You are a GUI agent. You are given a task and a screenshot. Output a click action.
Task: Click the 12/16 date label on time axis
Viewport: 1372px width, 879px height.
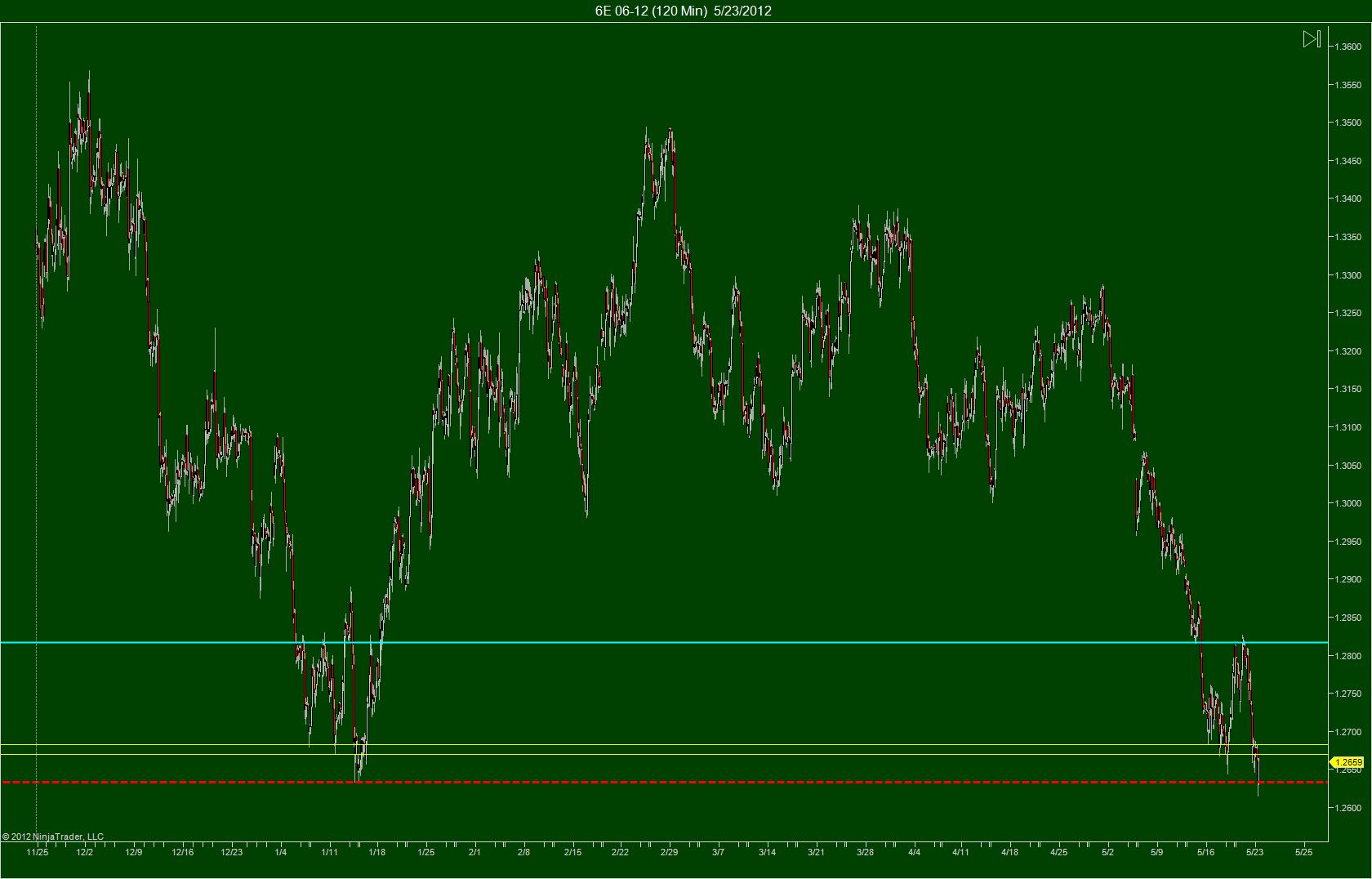tap(183, 852)
